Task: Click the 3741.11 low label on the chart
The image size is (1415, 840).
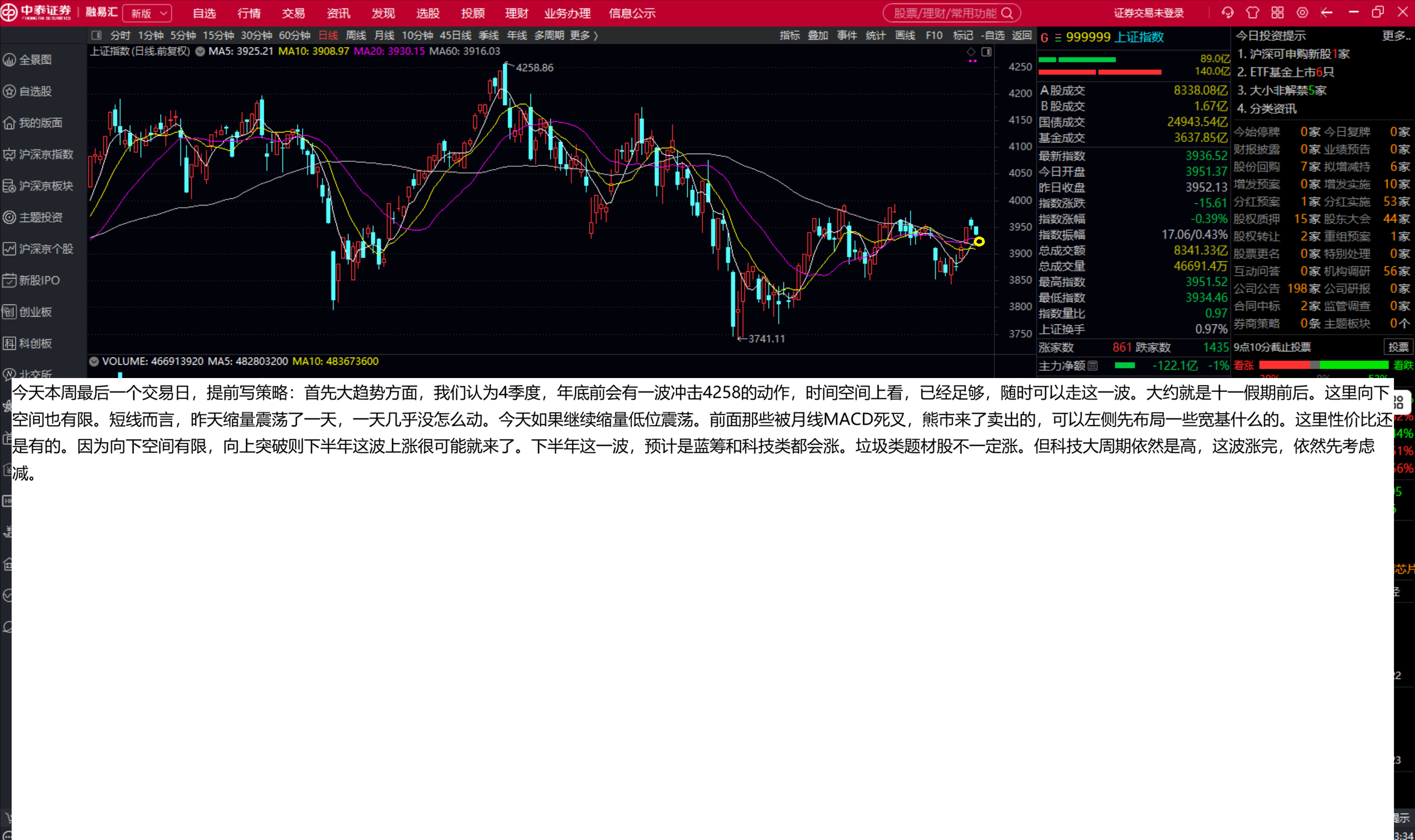Action: click(x=766, y=339)
